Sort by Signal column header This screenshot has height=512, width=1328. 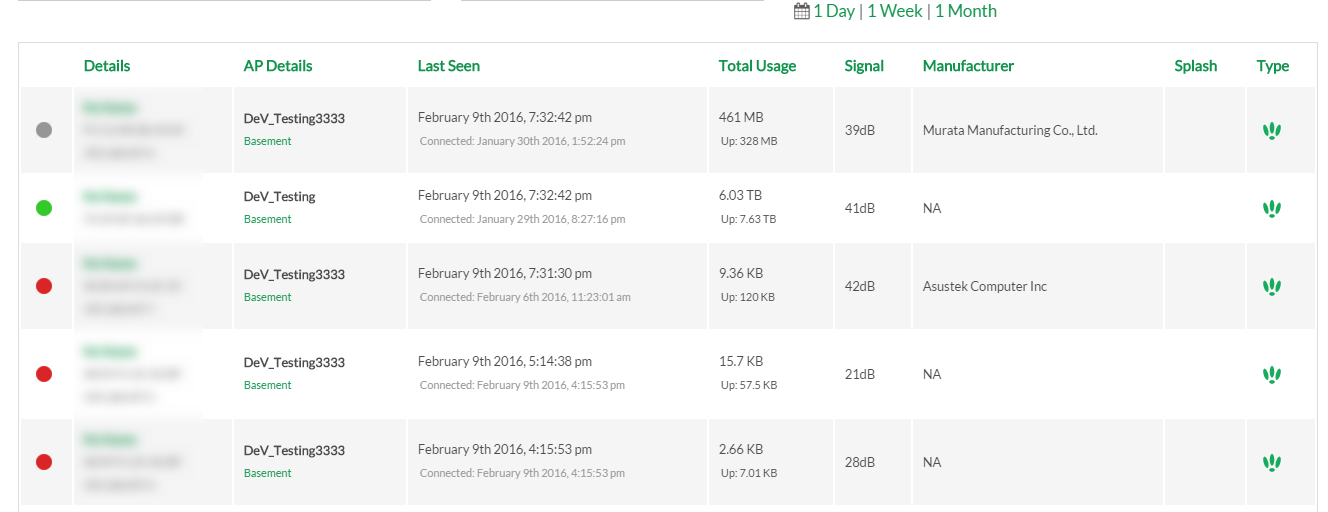pos(864,66)
